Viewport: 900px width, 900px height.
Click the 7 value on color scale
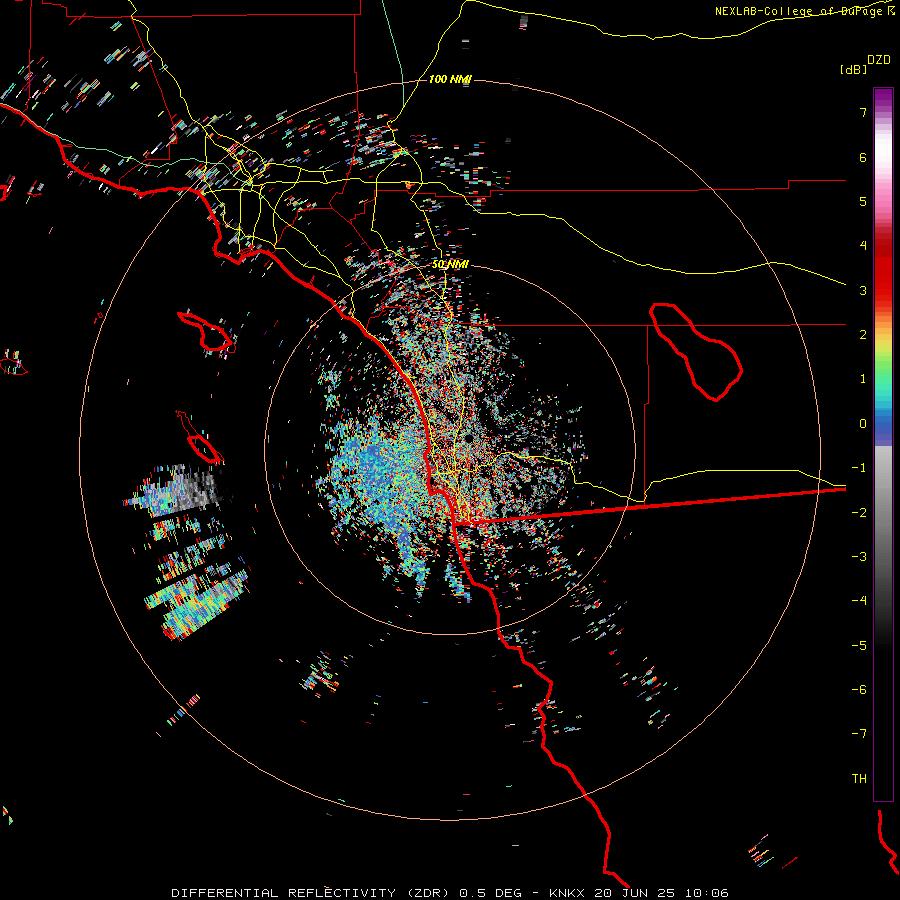click(x=863, y=113)
